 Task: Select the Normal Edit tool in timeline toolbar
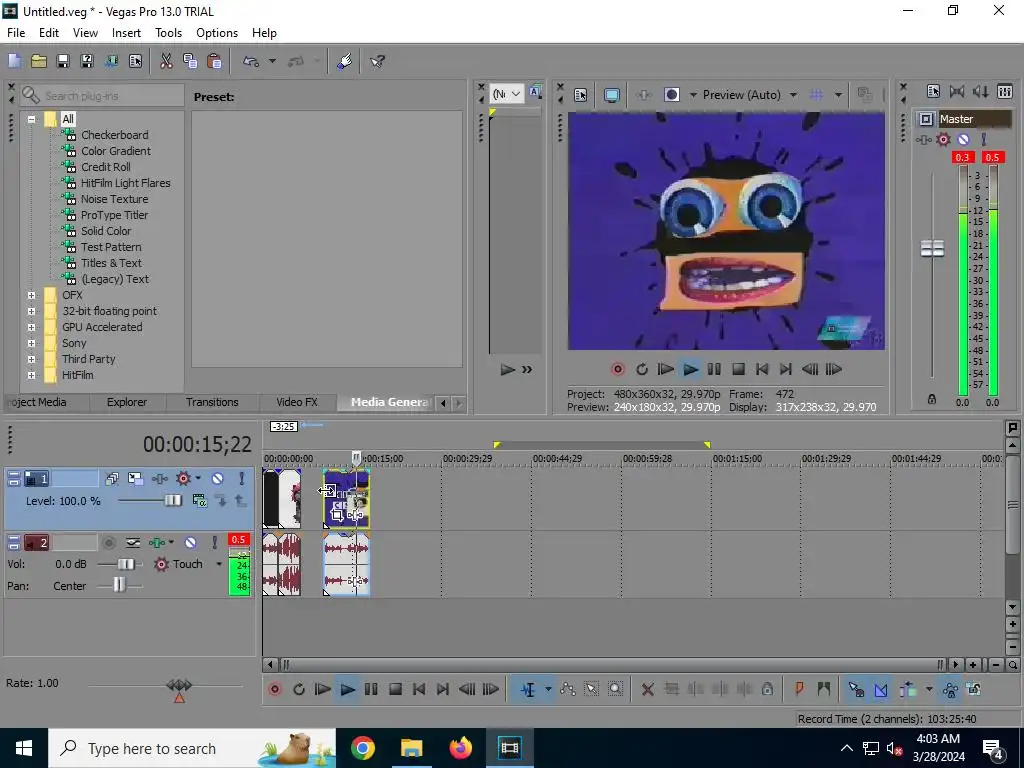click(528, 689)
